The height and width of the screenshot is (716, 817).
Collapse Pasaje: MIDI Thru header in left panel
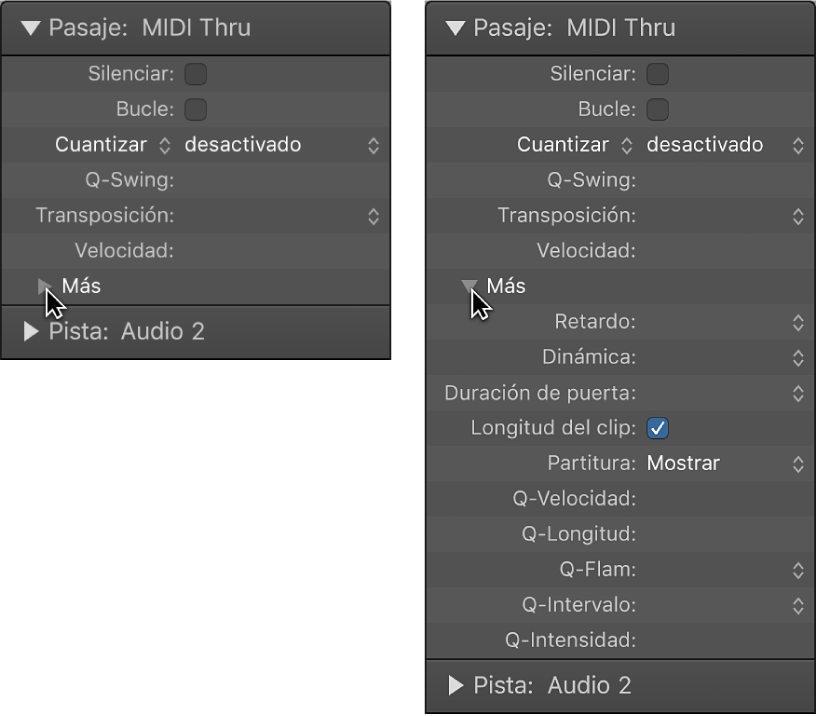point(31,28)
